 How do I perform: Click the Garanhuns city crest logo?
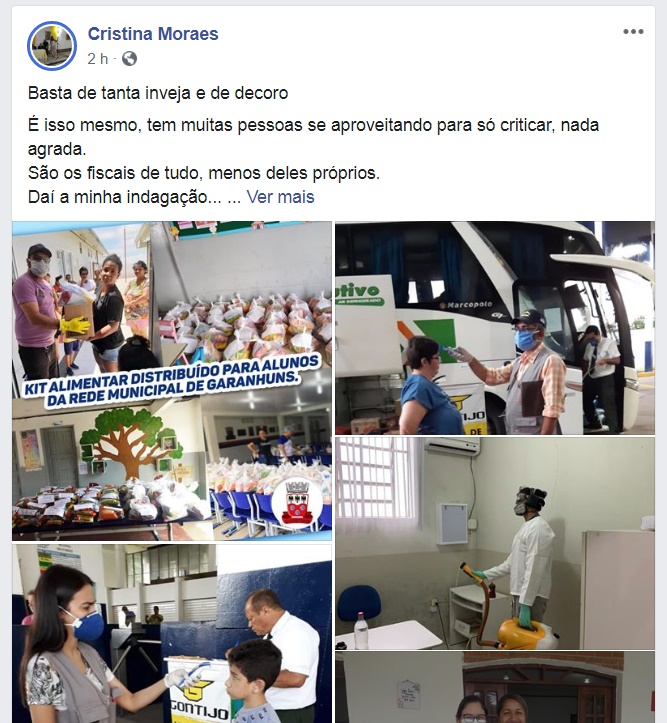(x=297, y=503)
